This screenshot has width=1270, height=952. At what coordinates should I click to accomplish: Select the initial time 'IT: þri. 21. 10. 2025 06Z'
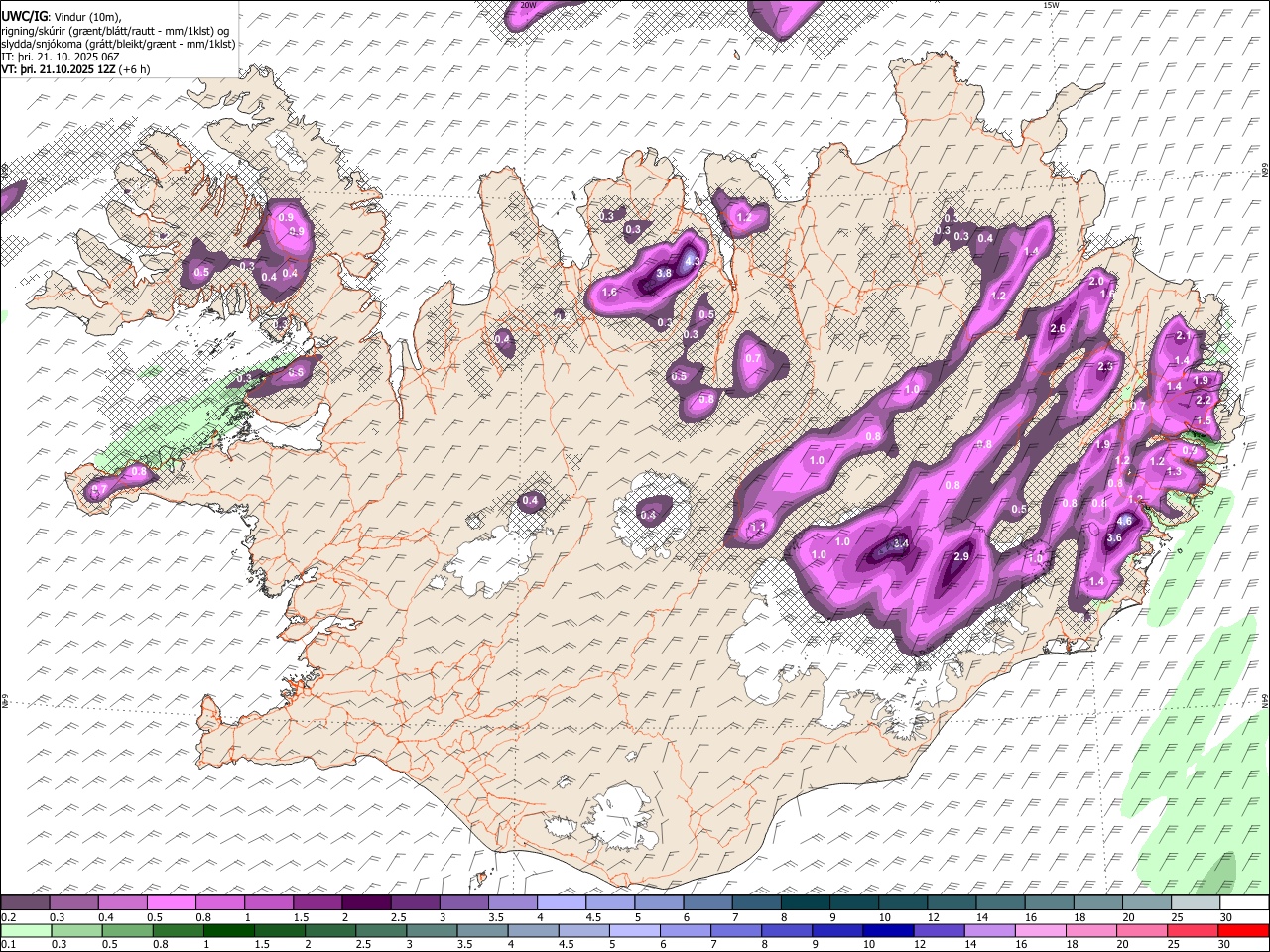point(61,57)
